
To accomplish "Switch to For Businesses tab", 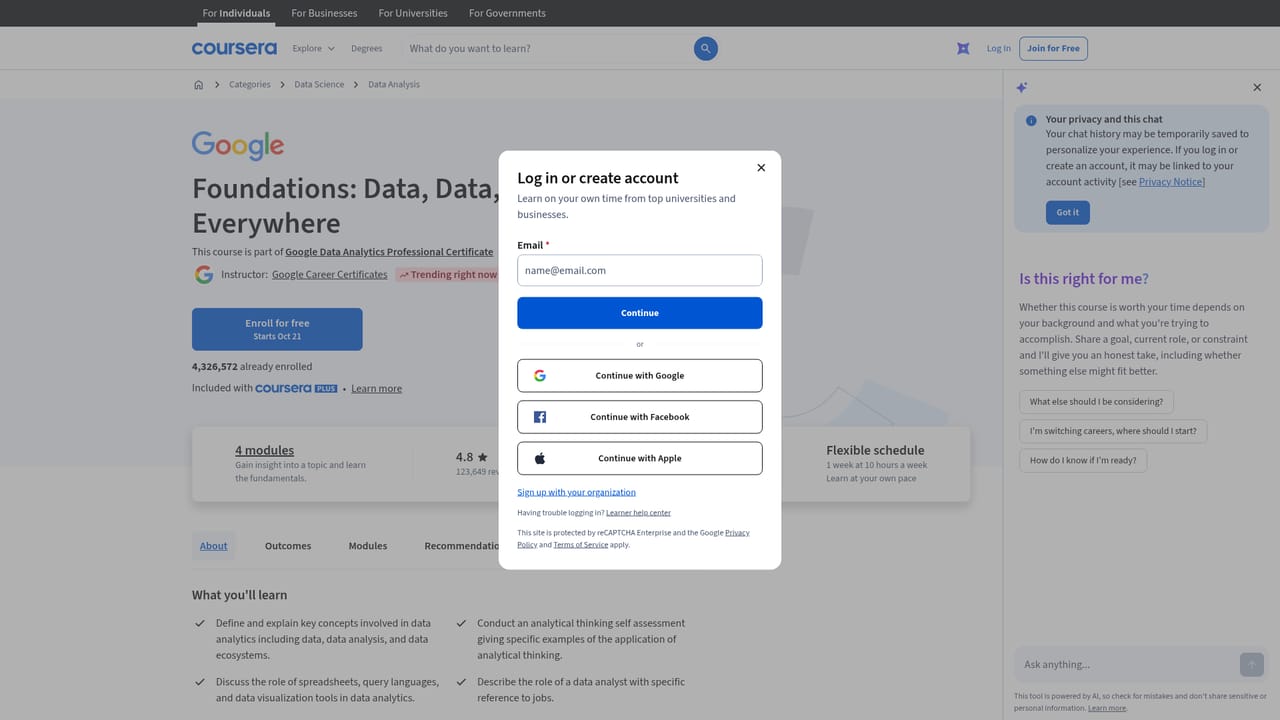I will (324, 13).
